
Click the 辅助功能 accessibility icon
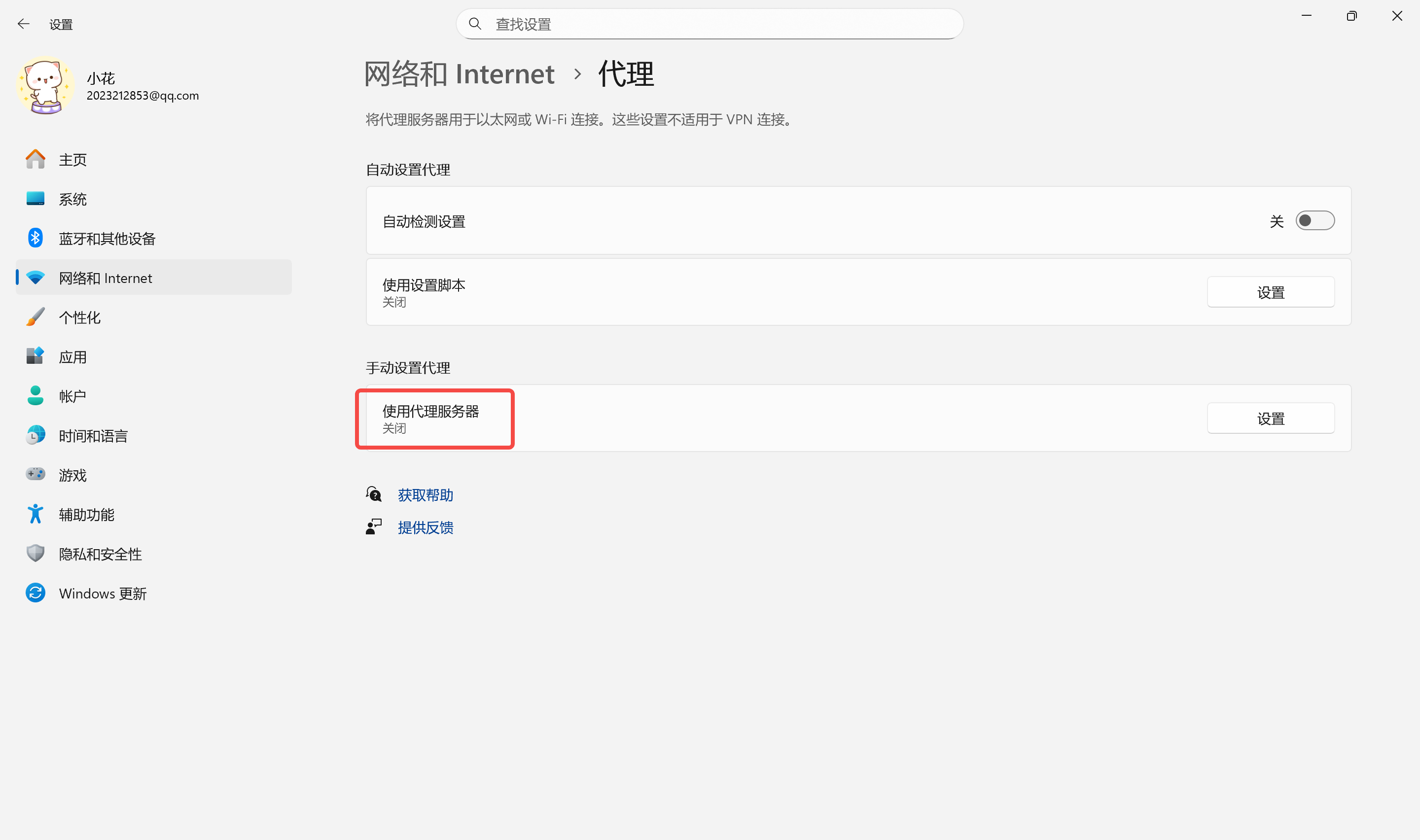(35, 514)
